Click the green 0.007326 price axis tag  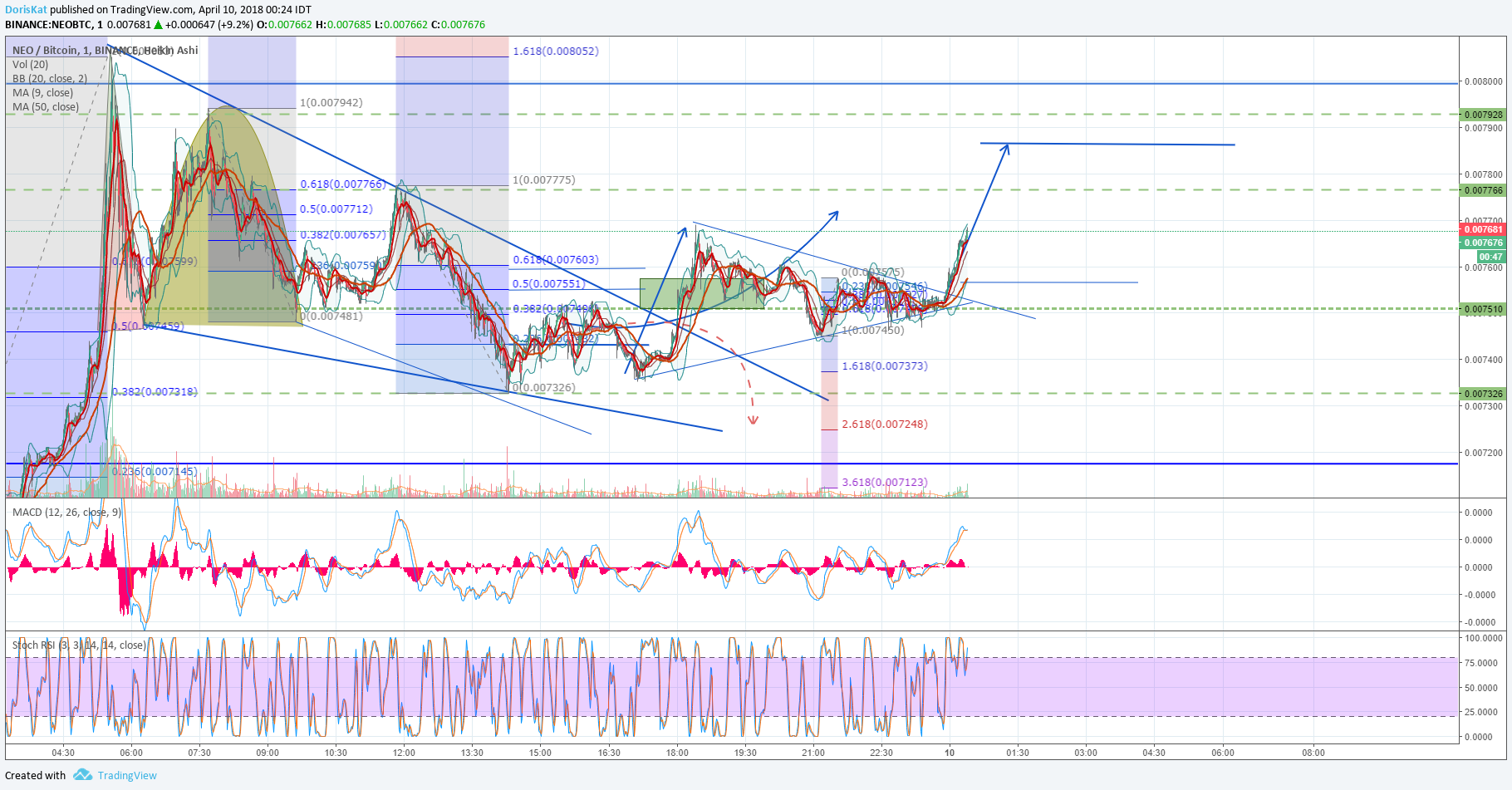[1483, 394]
